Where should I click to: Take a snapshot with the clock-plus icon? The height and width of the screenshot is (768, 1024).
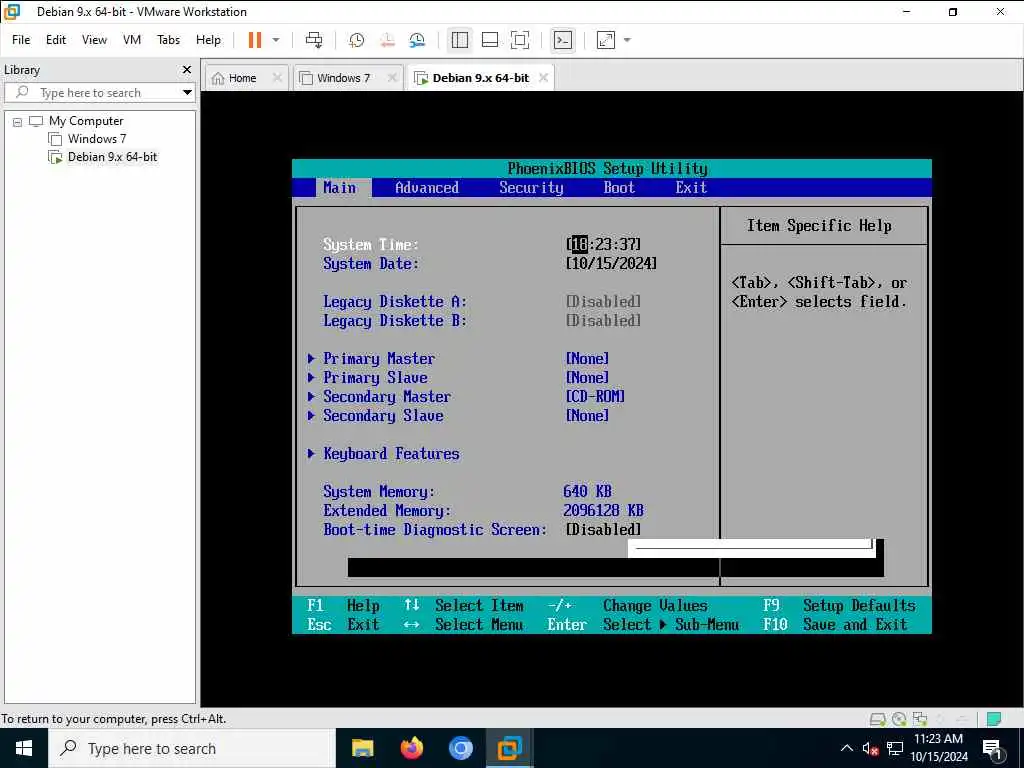point(357,40)
